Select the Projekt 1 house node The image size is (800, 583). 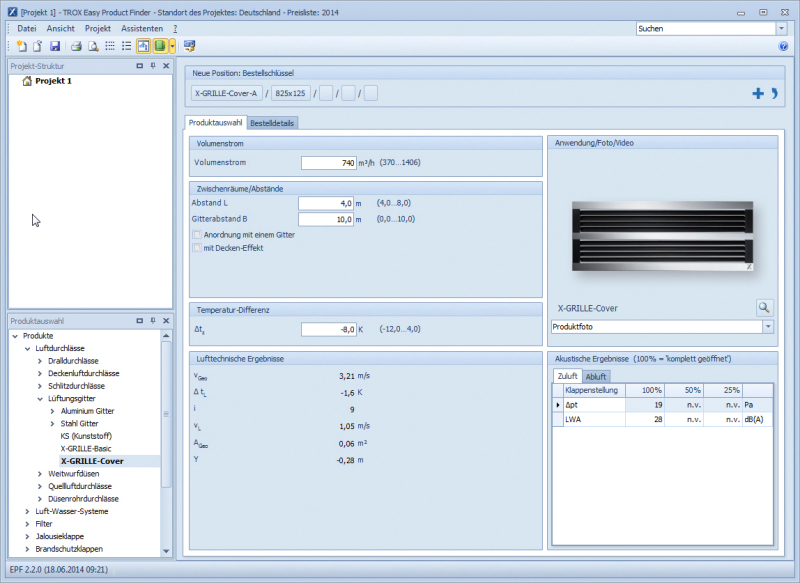pos(47,81)
